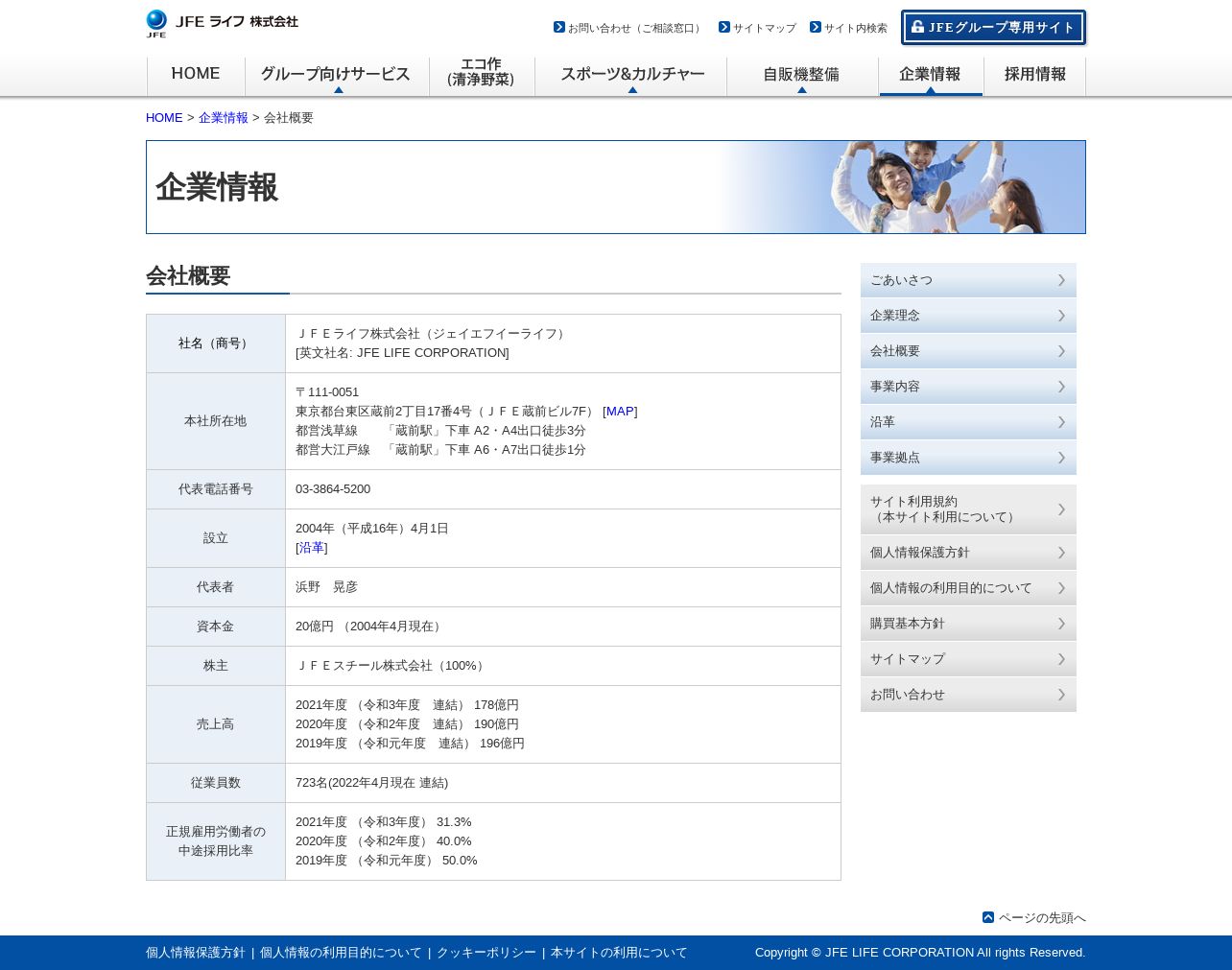Click the 2020年度 190億円 sales line

tap(407, 724)
